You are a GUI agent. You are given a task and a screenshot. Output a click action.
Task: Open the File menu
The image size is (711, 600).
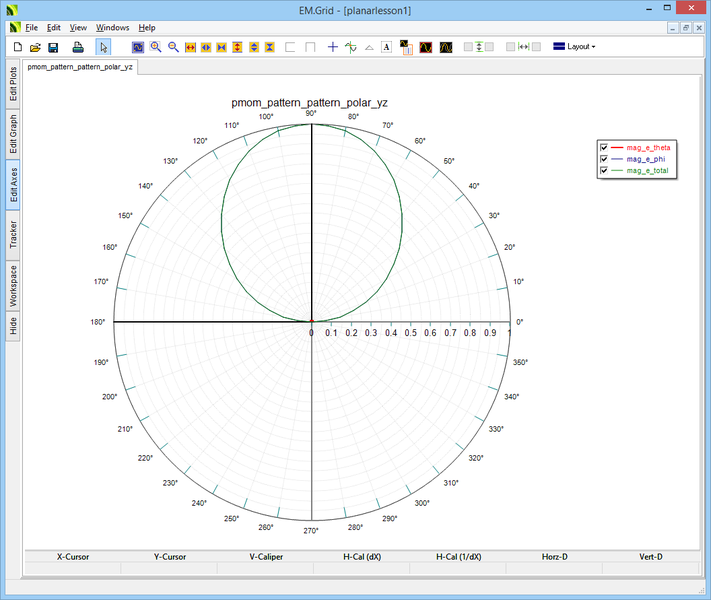pyautogui.click(x=31, y=27)
